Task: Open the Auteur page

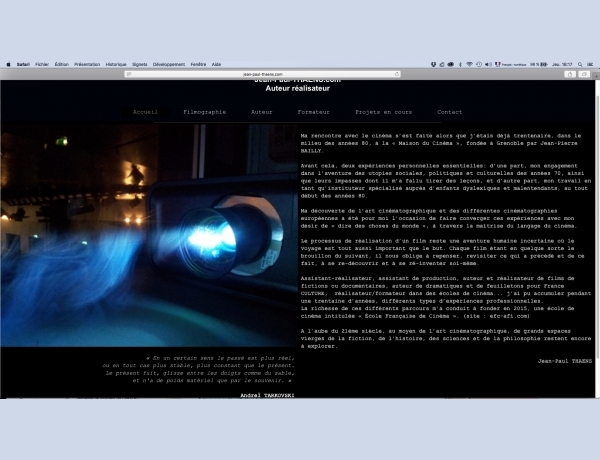Action: pos(261,112)
